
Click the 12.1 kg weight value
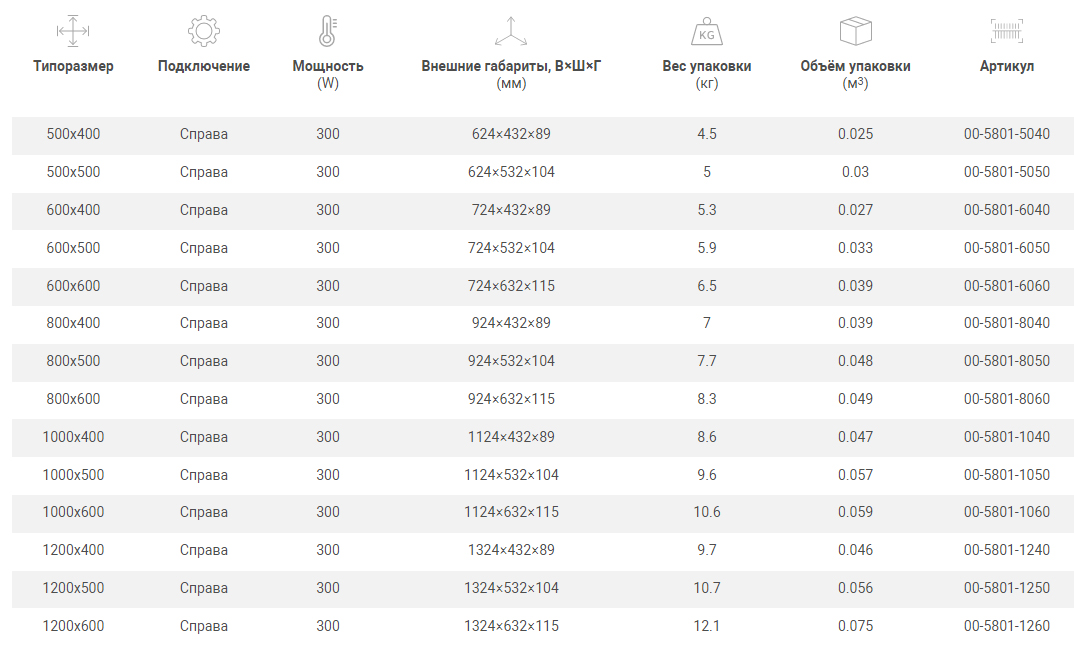point(707,626)
